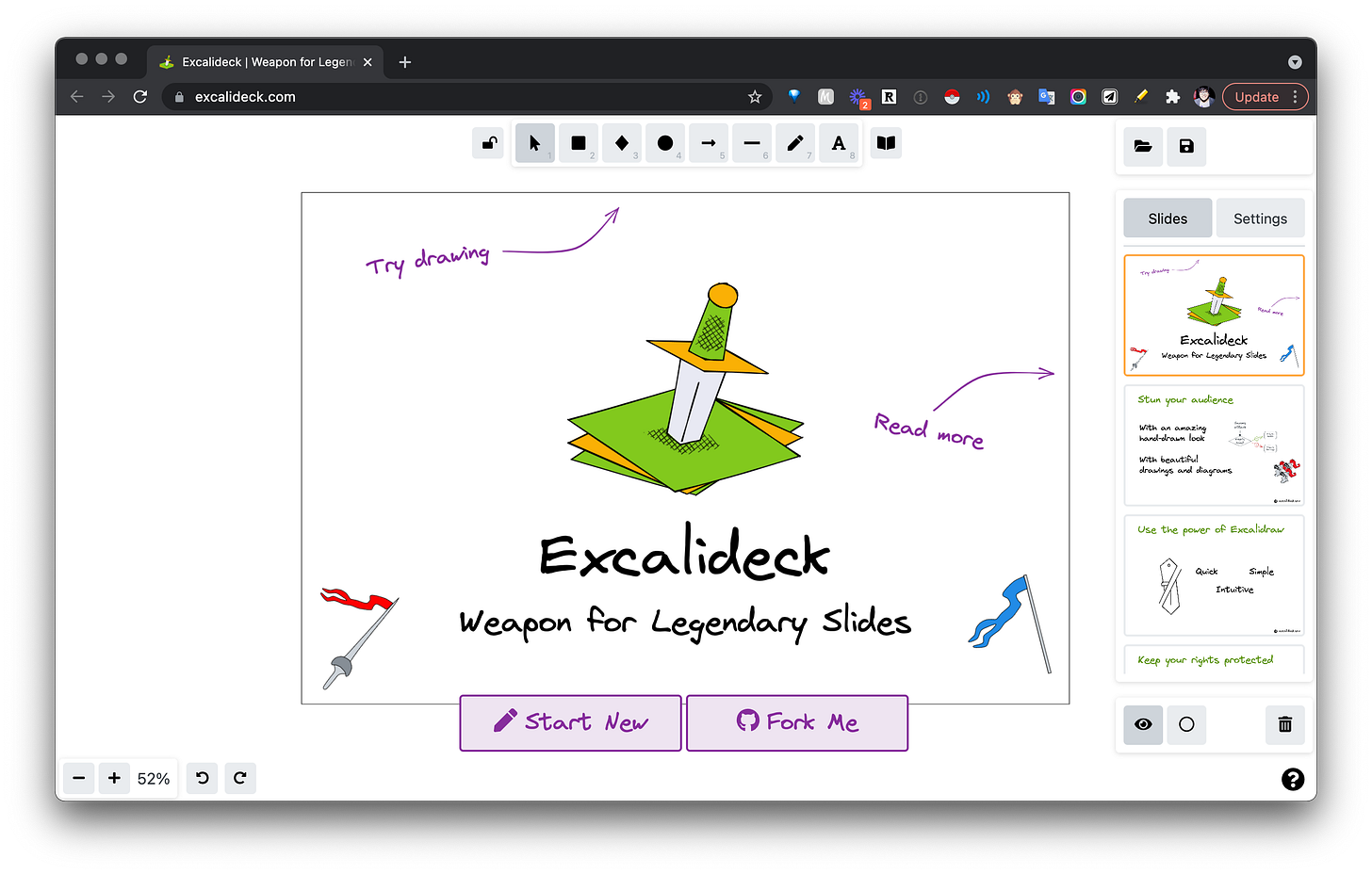The image size is (1372, 874).
Task: Click the R extension icon in toolbar
Action: tap(889, 96)
